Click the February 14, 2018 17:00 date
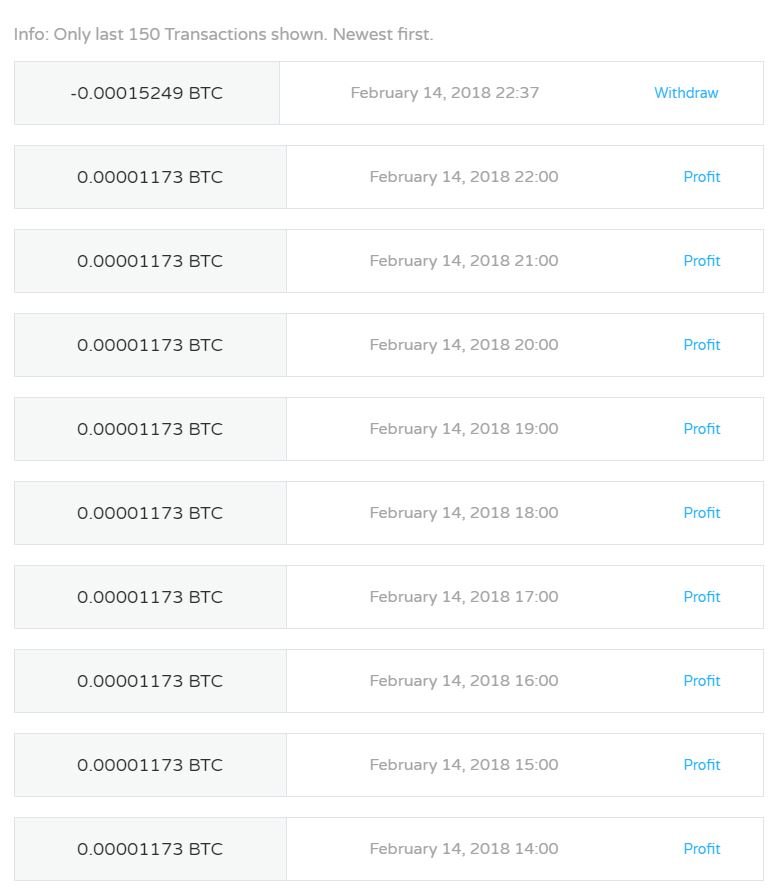 (464, 597)
